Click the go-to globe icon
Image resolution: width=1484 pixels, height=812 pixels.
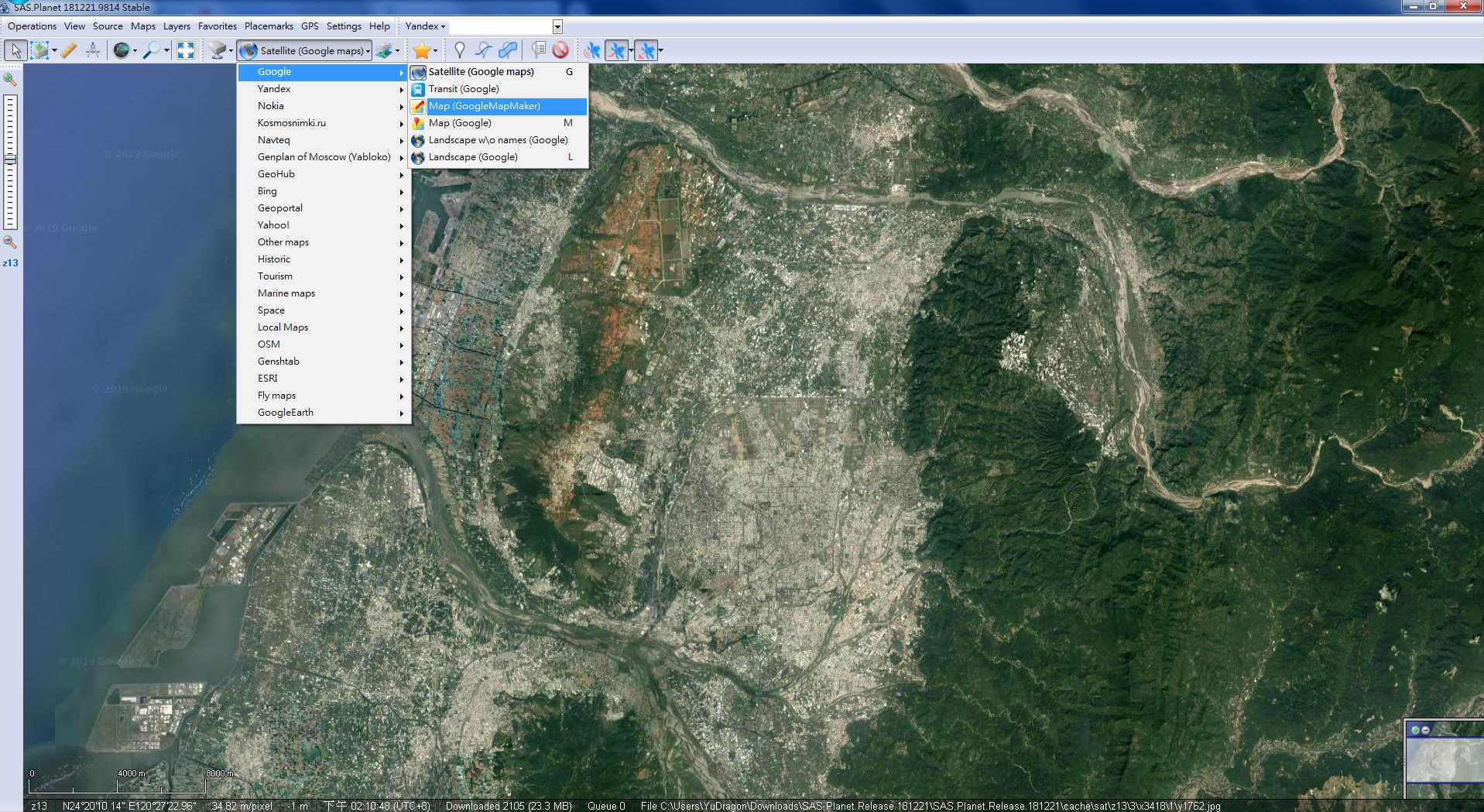tap(121, 51)
